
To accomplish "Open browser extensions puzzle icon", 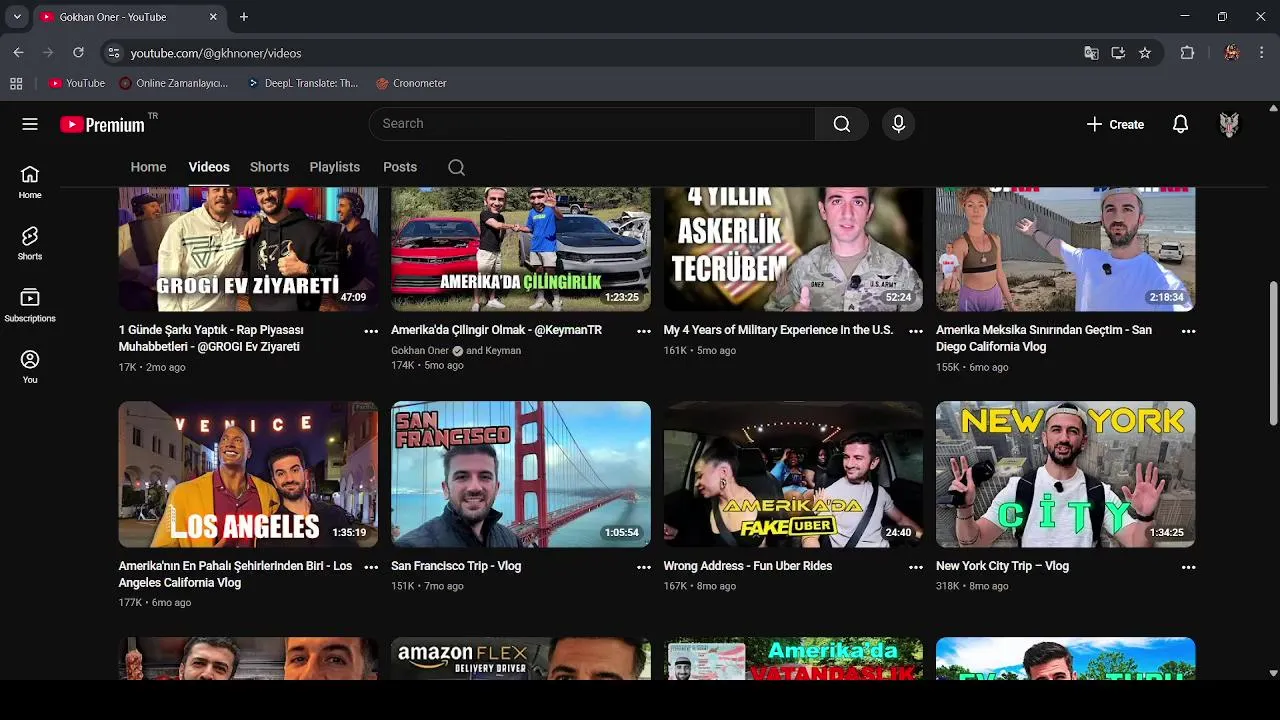I will tap(1188, 53).
